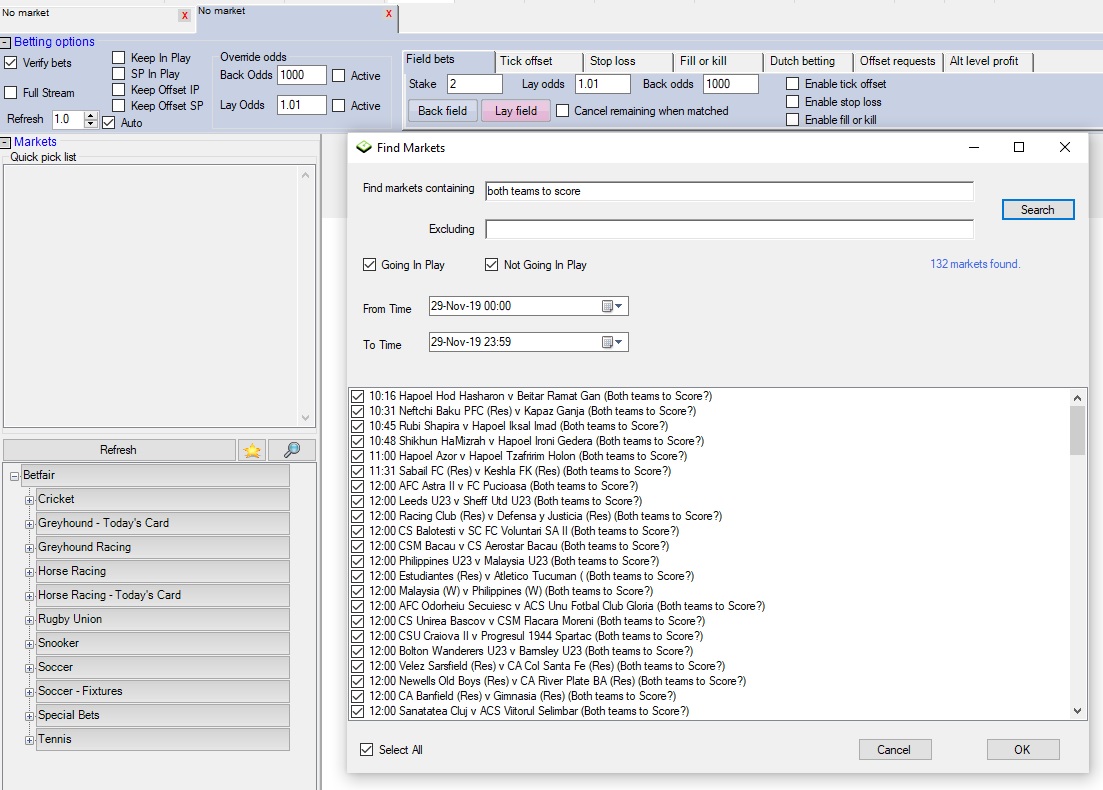This screenshot has width=1103, height=790.
Task: Open the To Time calendar picker
Action: click(x=613, y=343)
